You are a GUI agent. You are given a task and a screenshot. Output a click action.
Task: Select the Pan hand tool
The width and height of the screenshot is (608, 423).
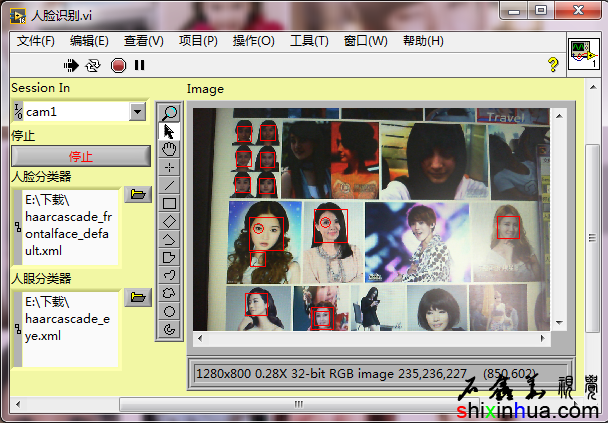170,149
